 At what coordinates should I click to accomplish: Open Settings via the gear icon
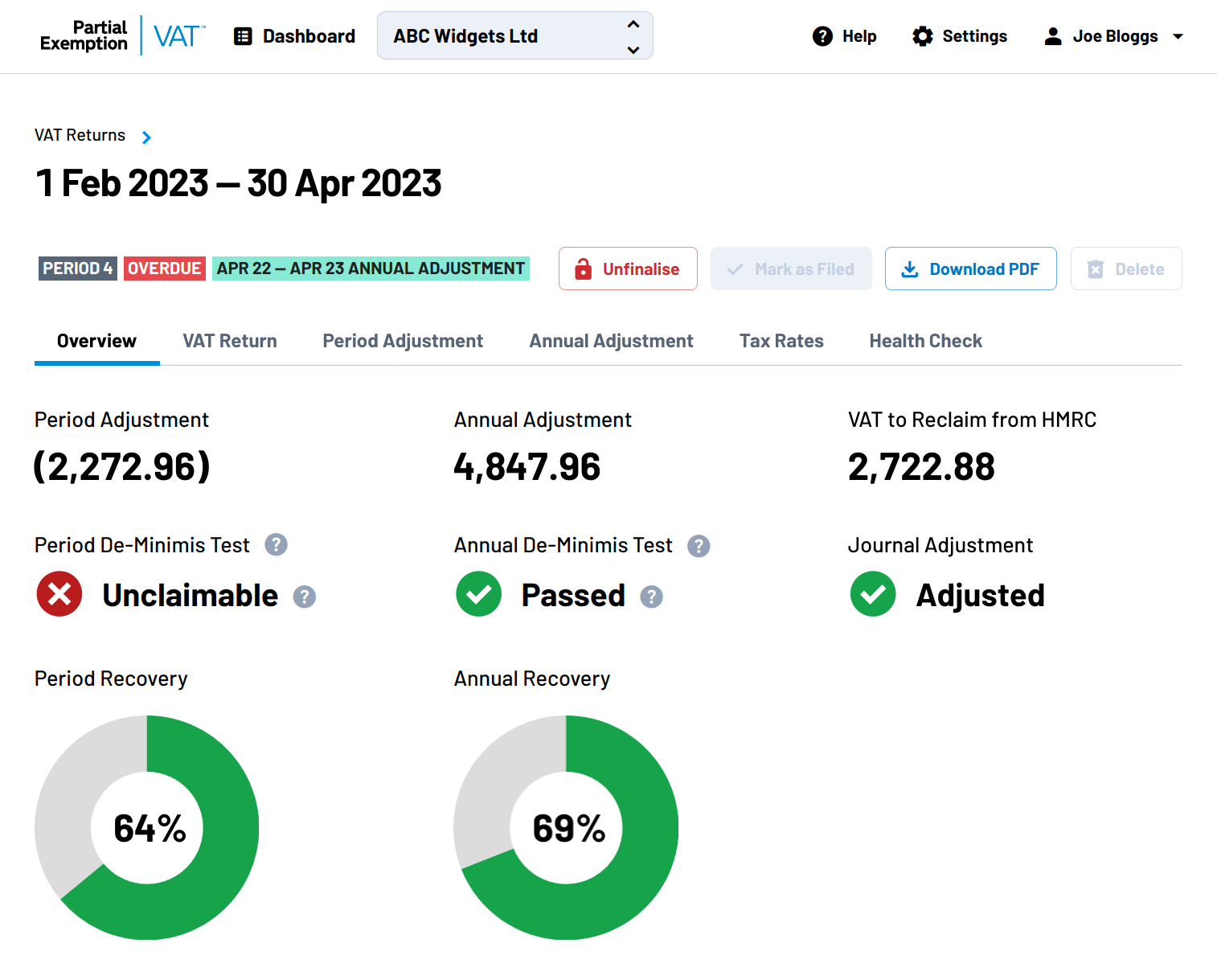[x=923, y=36]
